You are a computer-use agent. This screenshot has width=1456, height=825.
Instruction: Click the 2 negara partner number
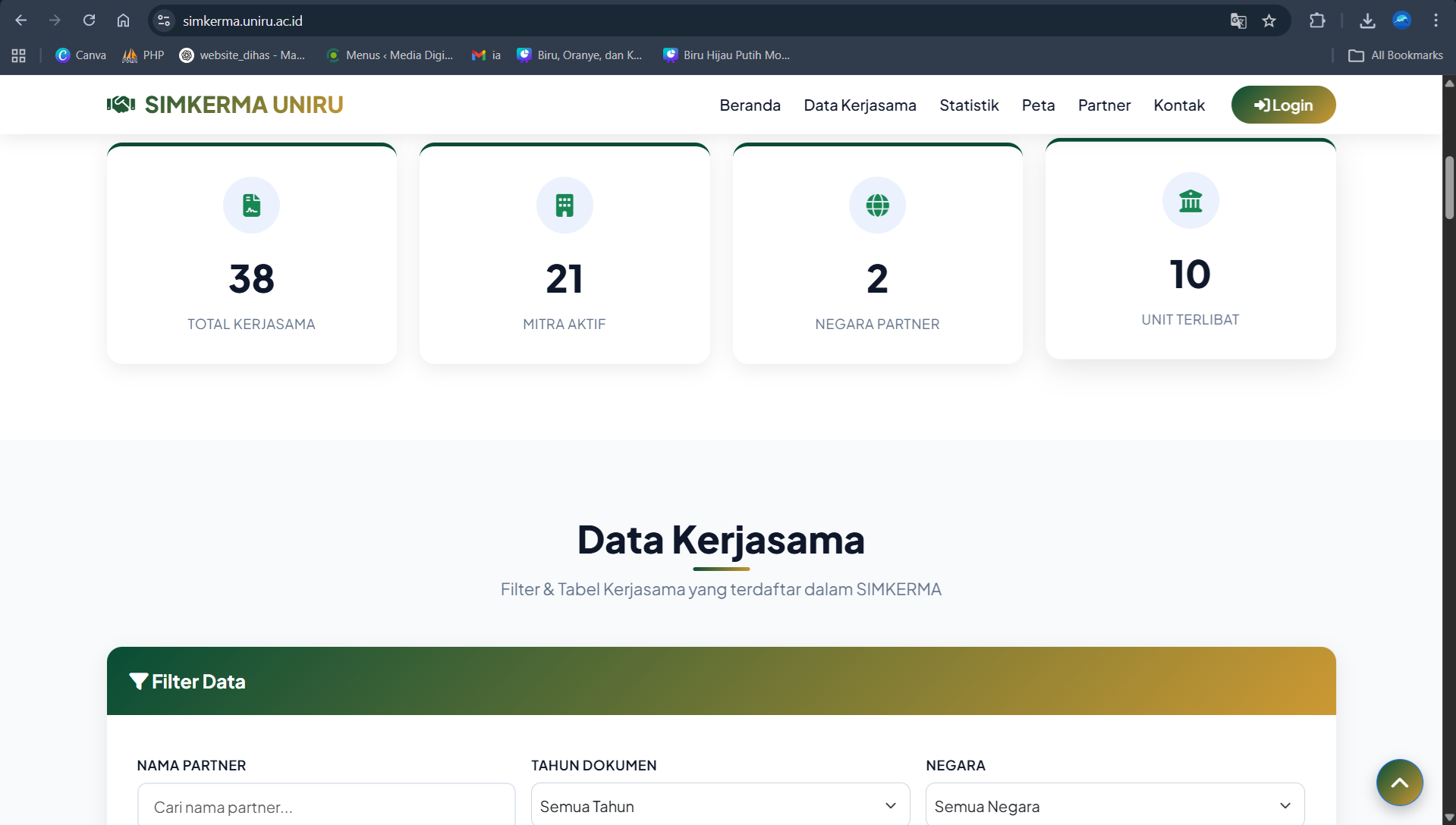click(x=877, y=279)
